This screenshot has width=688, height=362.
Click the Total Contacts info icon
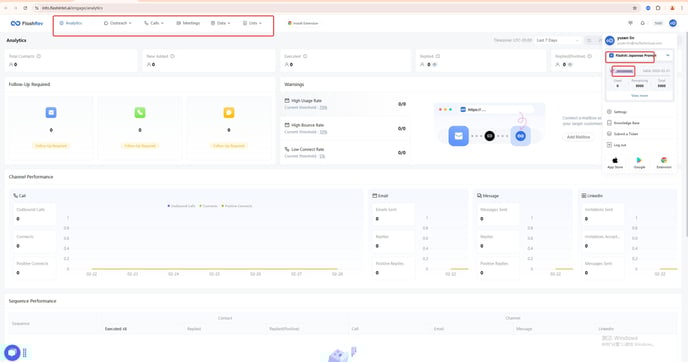pos(39,56)
